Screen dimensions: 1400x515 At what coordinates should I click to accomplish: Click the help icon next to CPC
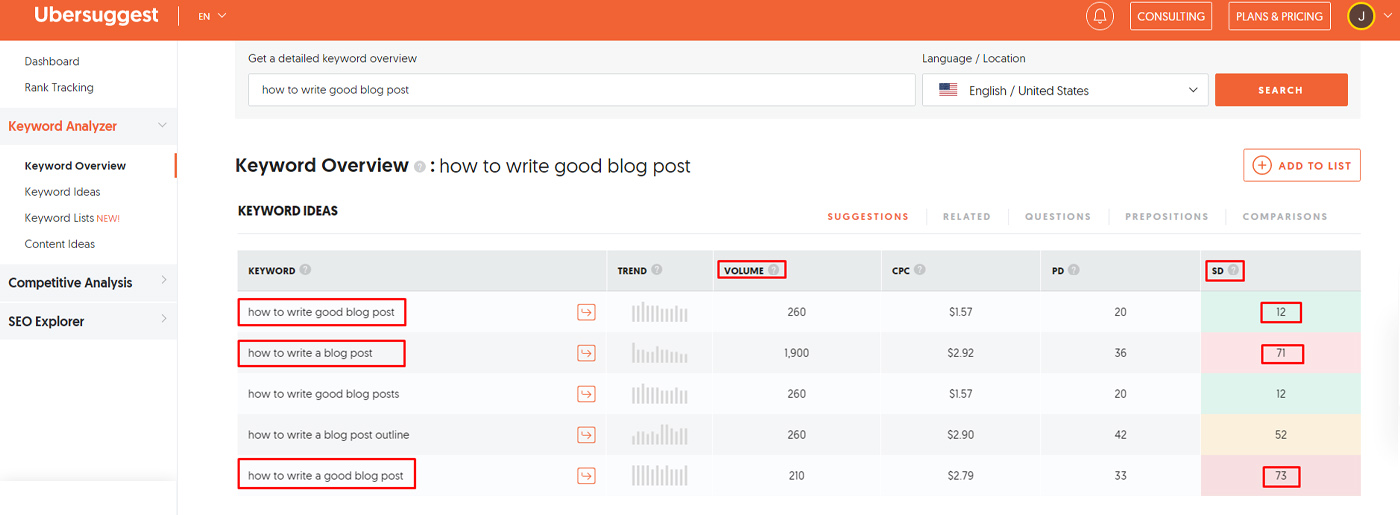pyautogui.click(x=919, y=270)
